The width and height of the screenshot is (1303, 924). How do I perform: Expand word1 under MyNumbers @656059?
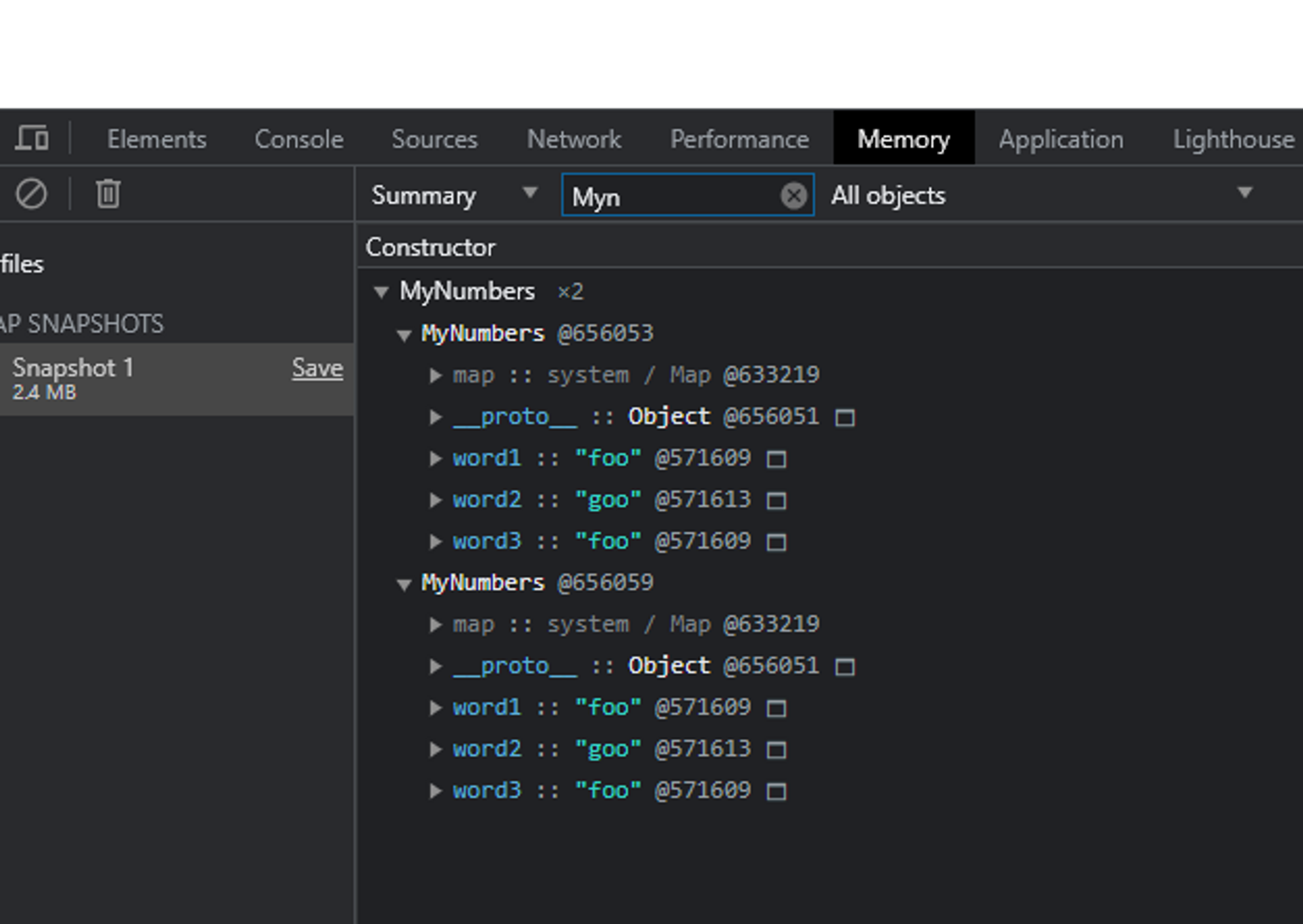435,708
